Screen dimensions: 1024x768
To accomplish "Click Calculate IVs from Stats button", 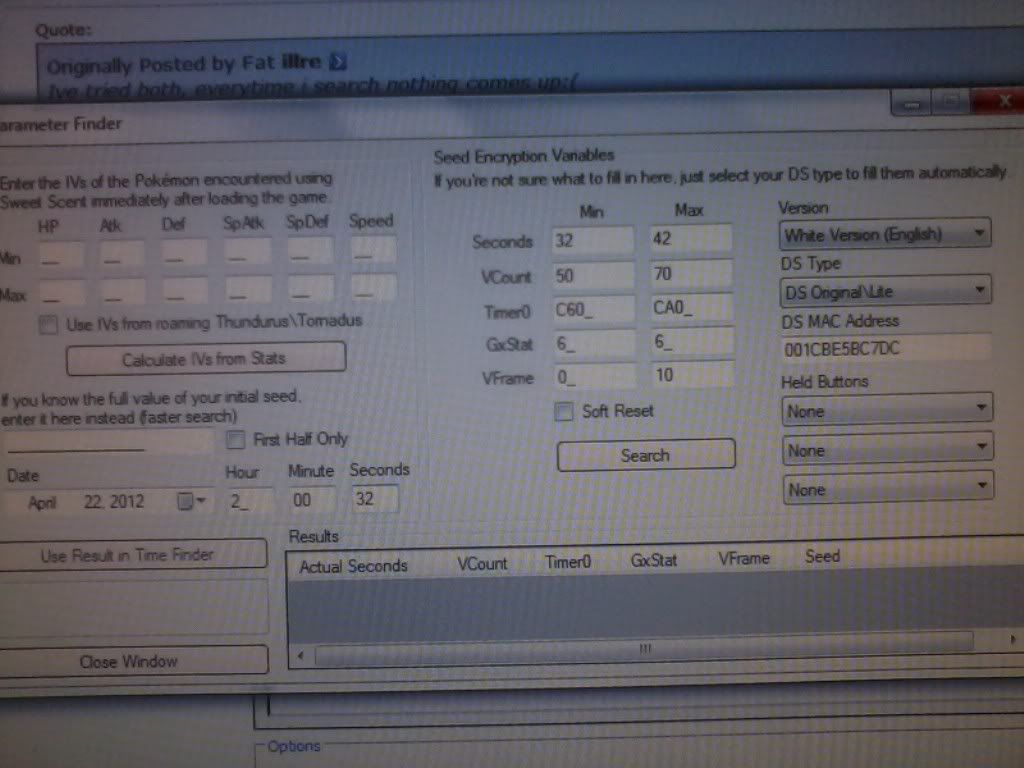I will click(x=205, y=358).
